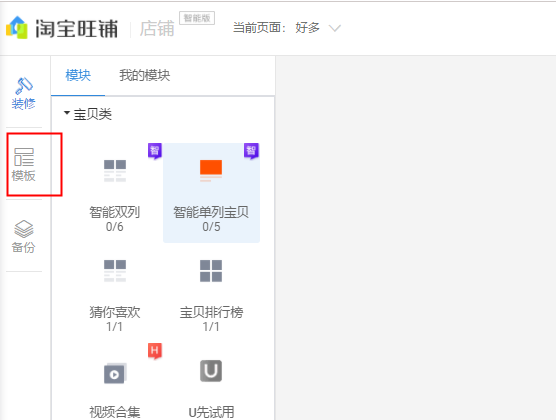Click the 店铺 header label
556x420 pixels.
click(x=157, y=28)
